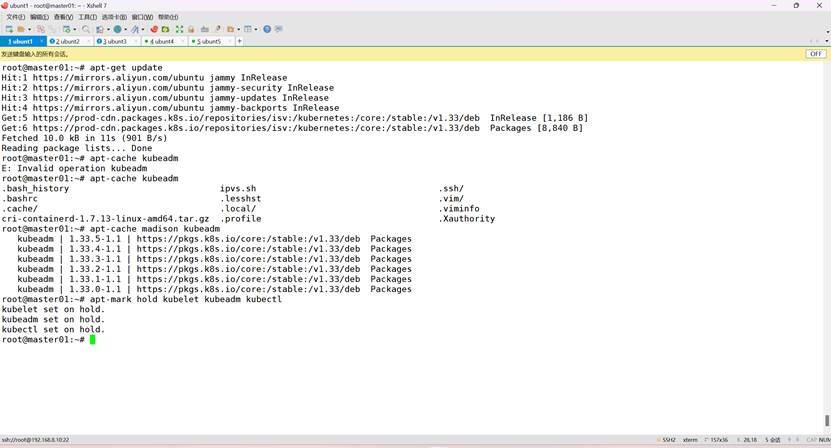Expand the window layout dropdown arrow

click(x=256, y=29)
